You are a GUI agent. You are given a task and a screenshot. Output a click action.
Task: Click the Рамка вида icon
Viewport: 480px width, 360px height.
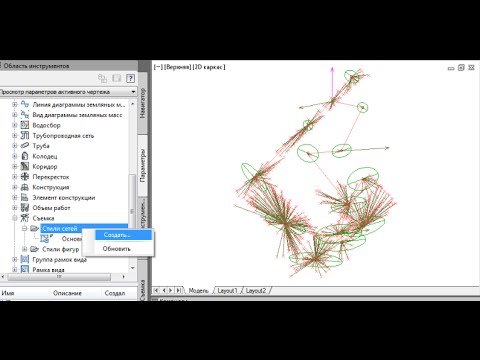[25, 269]
